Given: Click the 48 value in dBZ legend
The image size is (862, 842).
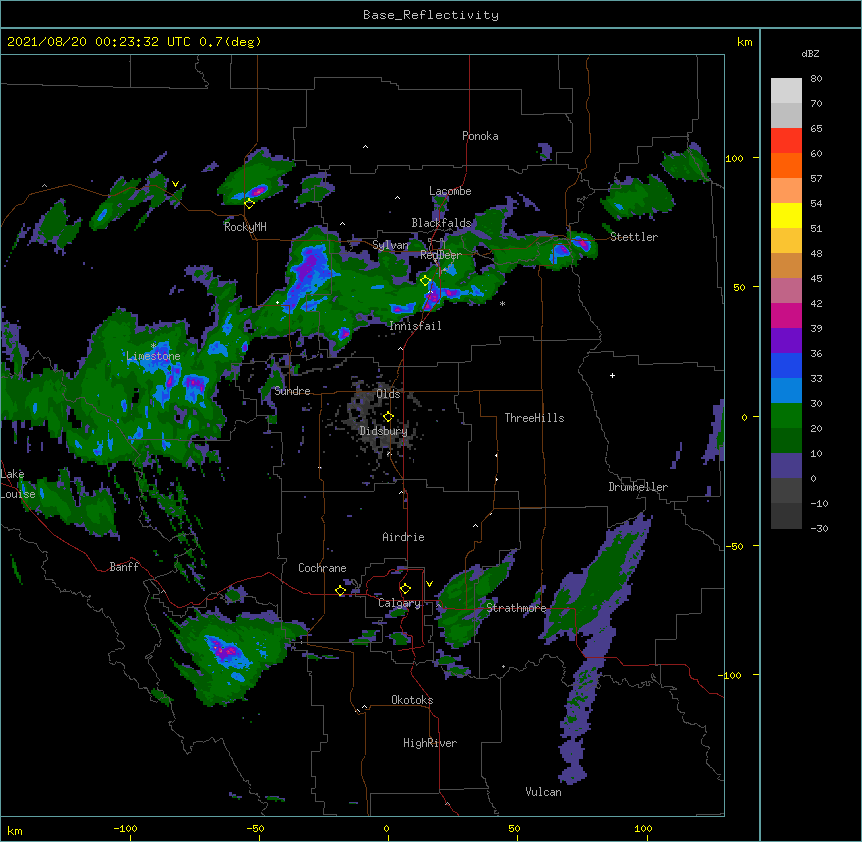Looking at the screenshot, I should (816, 253).
